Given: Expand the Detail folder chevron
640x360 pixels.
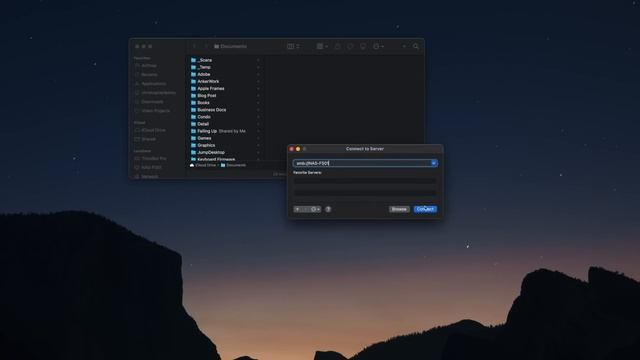Looking at the screenshot, I should click(x=258, y=124).
